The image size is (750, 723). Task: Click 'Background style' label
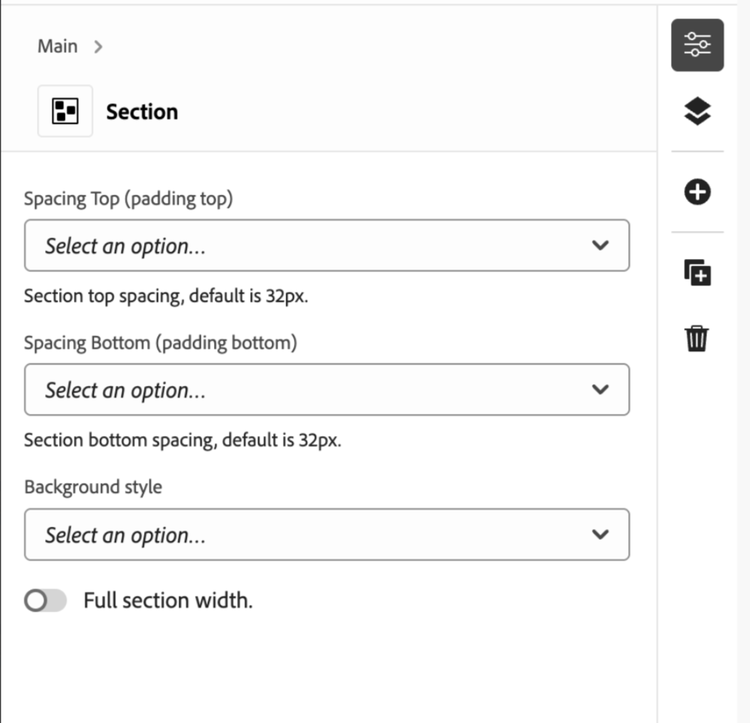[93, 487]
